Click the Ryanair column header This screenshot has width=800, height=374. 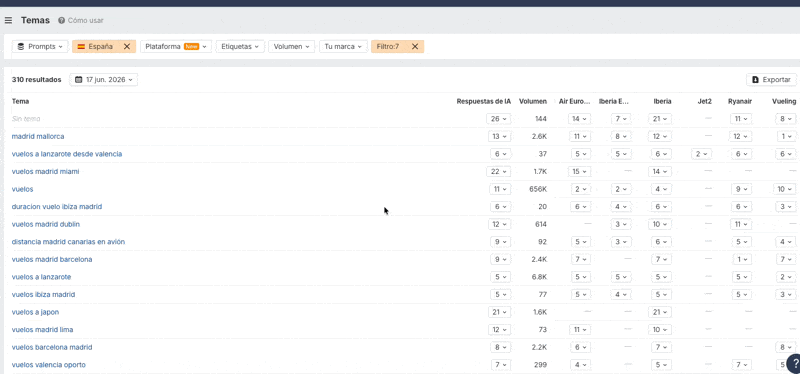[740, 102]
